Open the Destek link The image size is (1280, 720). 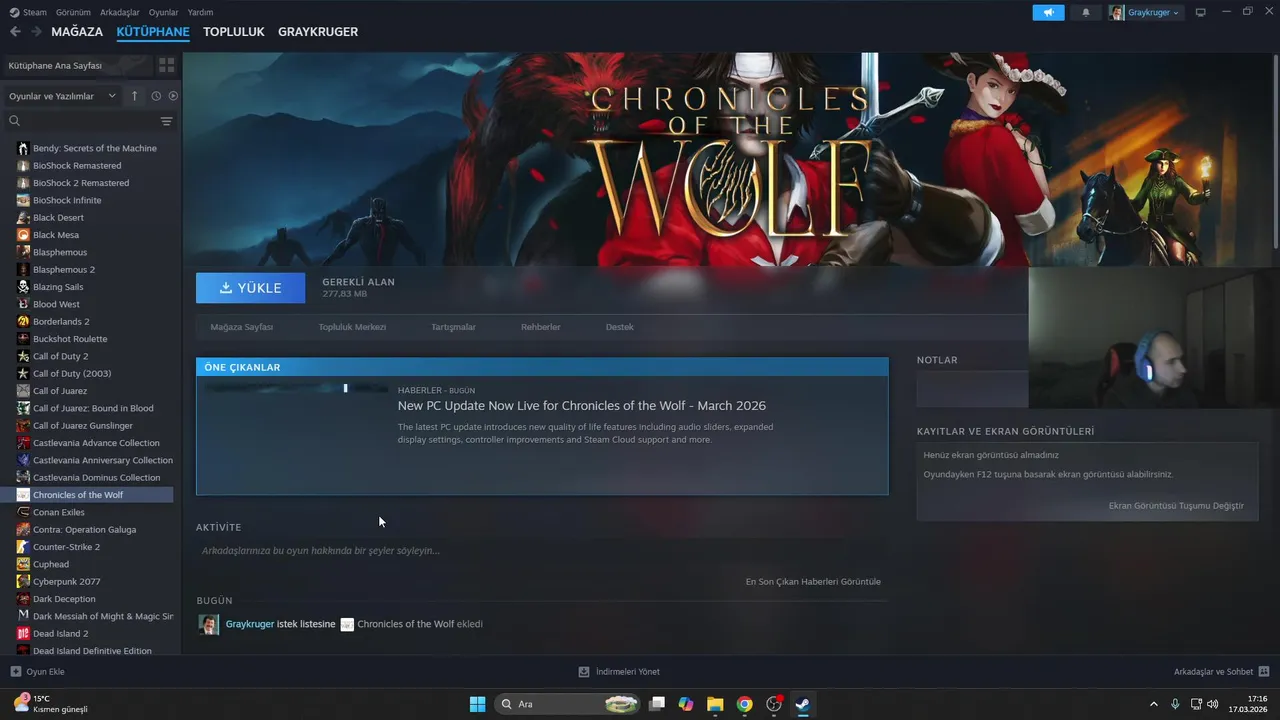click(620, 327)
